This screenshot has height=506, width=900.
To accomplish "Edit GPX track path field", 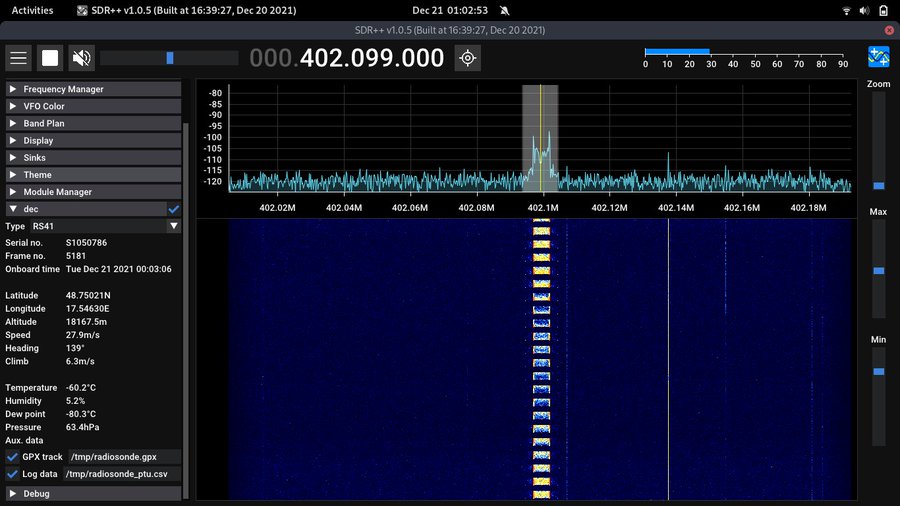I will point(125,457).
